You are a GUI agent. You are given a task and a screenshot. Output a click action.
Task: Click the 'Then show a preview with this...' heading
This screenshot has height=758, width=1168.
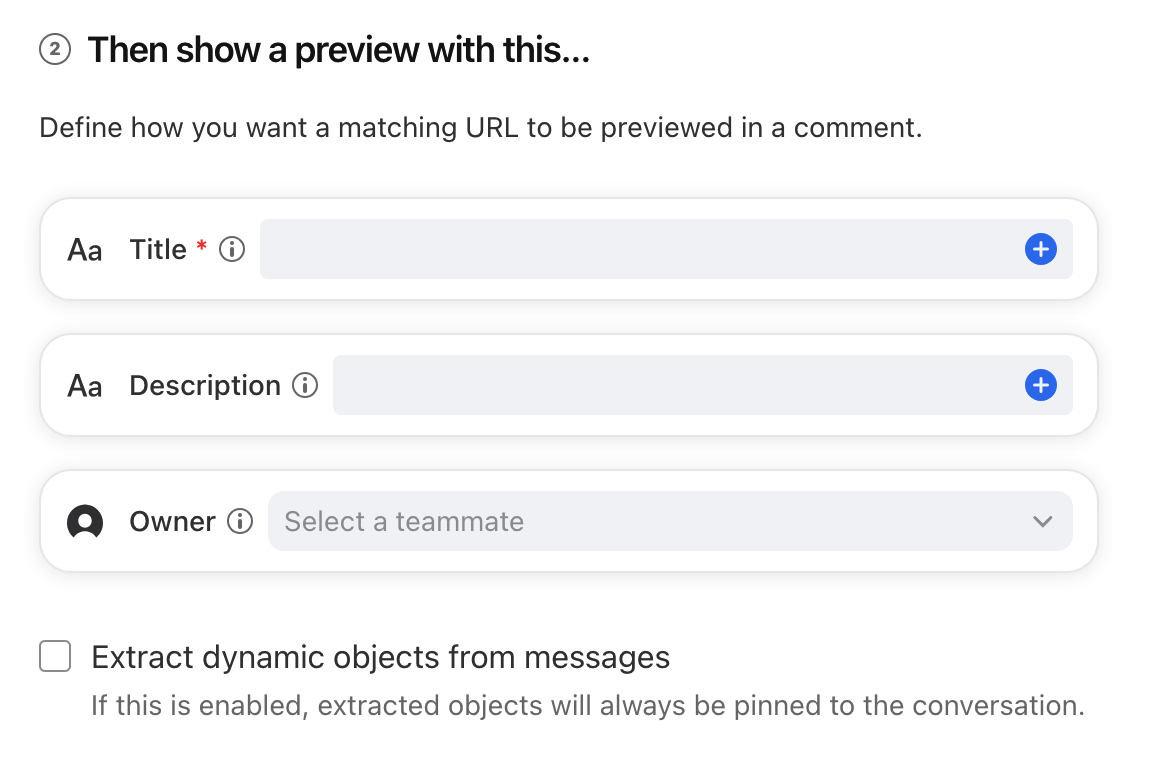(x=339, y=51)
